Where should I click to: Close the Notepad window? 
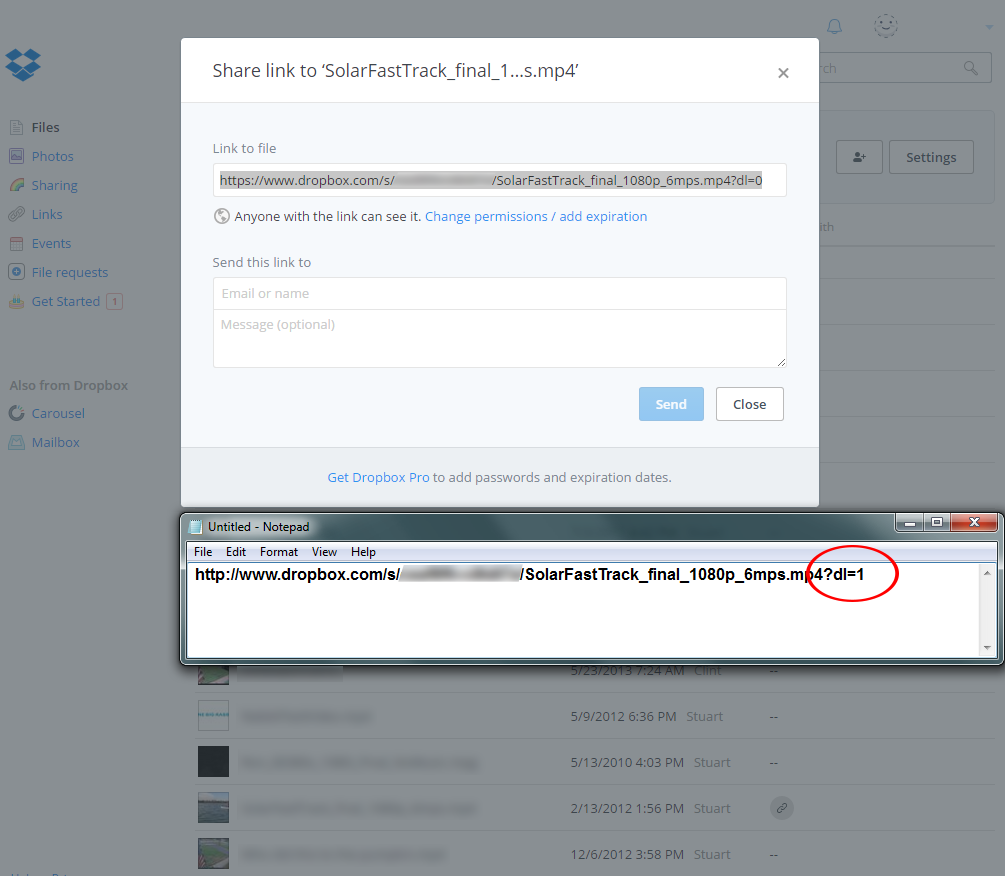pyautogui.click(x=974, y=523)
